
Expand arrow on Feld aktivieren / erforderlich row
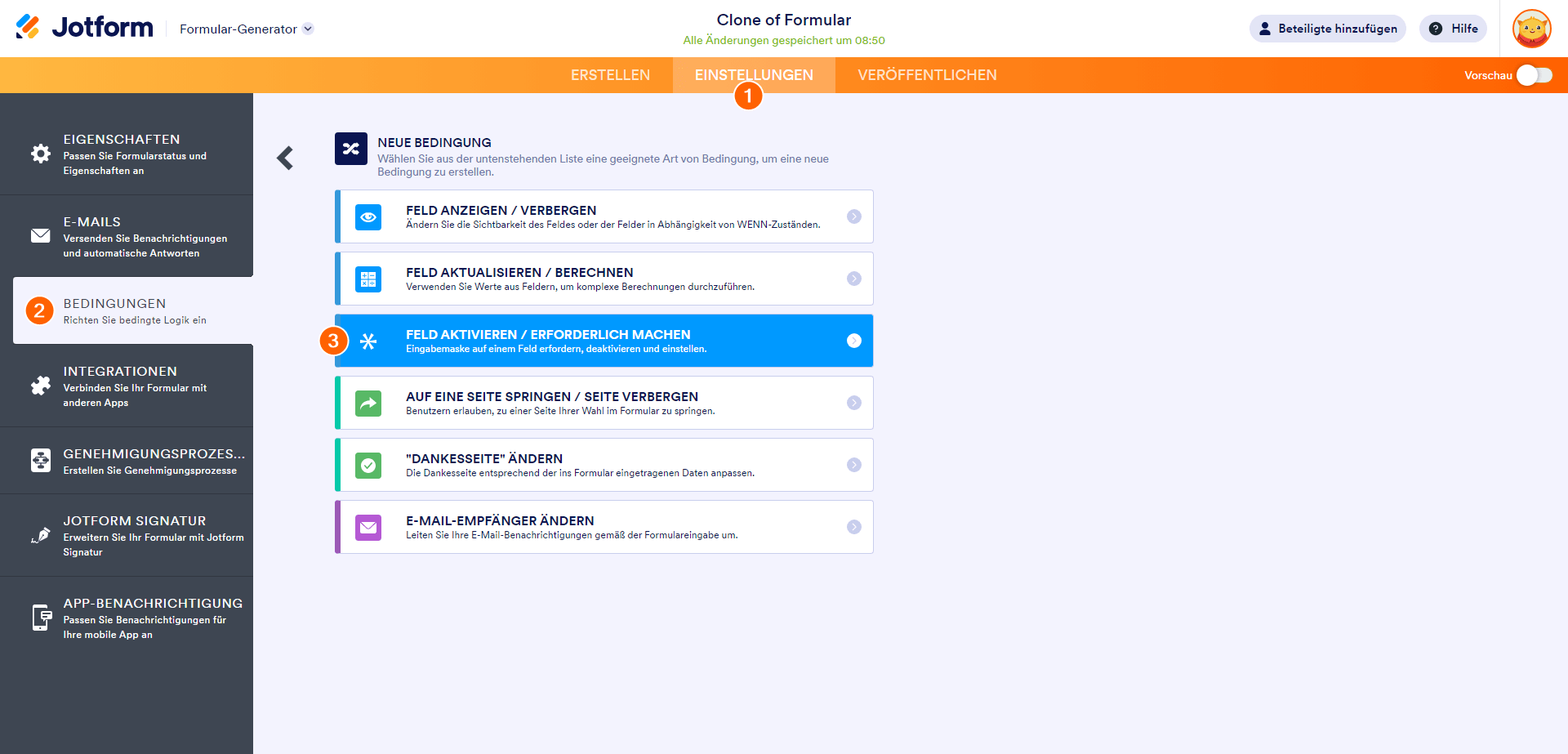tap(853, 341)
